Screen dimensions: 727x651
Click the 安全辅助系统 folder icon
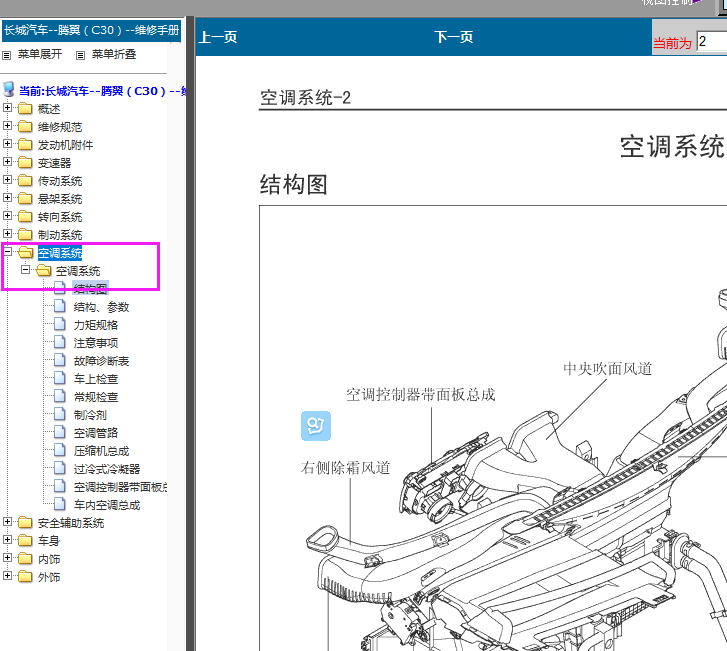[25, 523]
